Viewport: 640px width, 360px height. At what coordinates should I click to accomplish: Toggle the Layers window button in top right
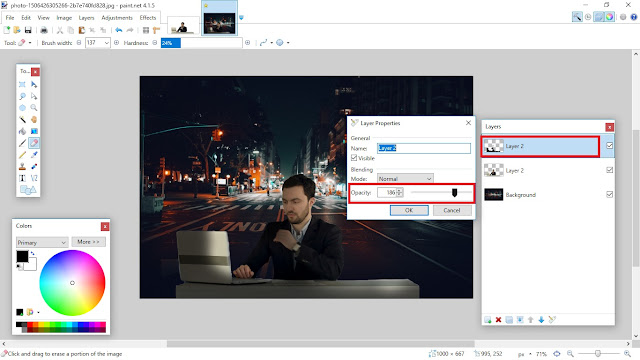[598, 17]
